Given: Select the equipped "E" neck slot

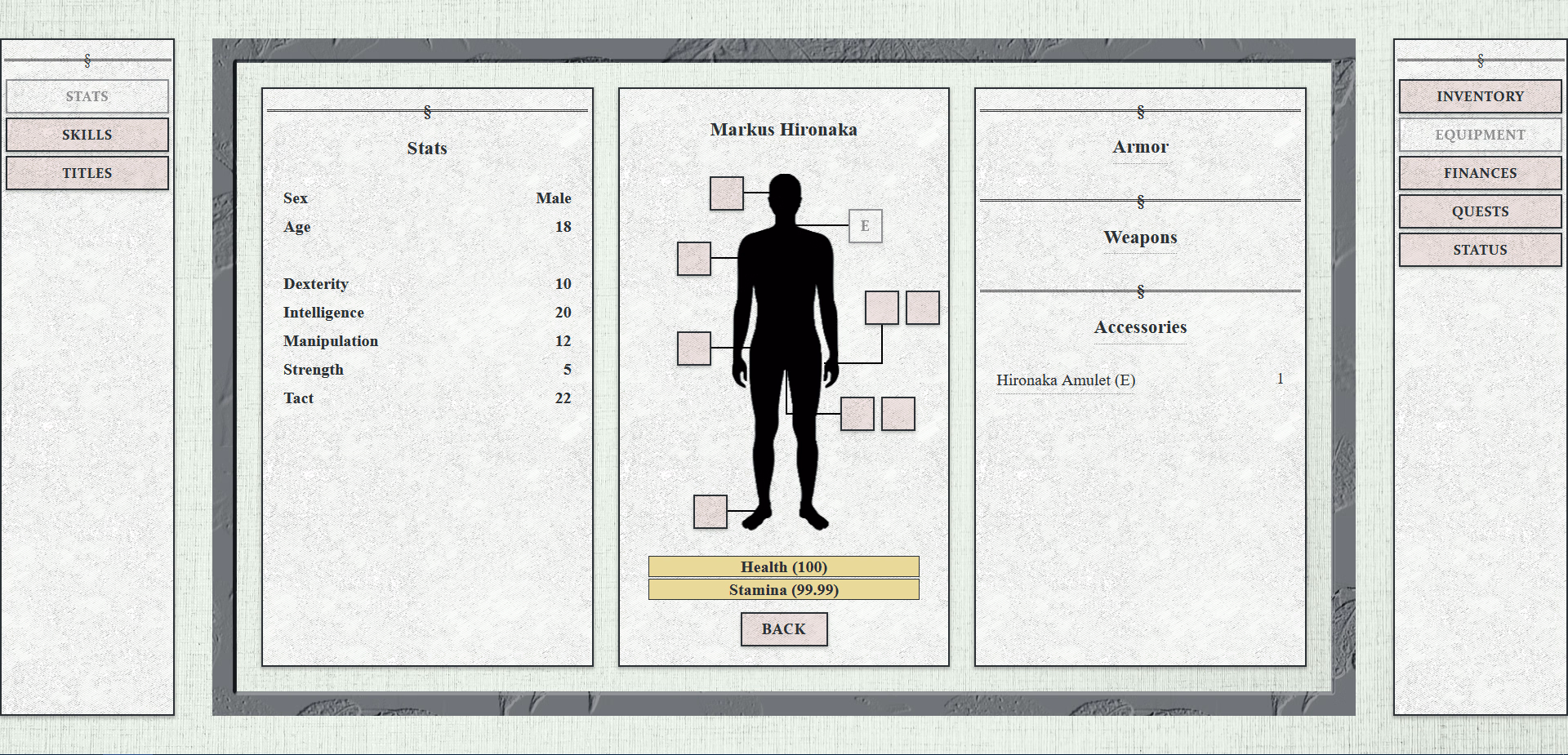Looking at the screenshot, I should click(x=866, y=226).
